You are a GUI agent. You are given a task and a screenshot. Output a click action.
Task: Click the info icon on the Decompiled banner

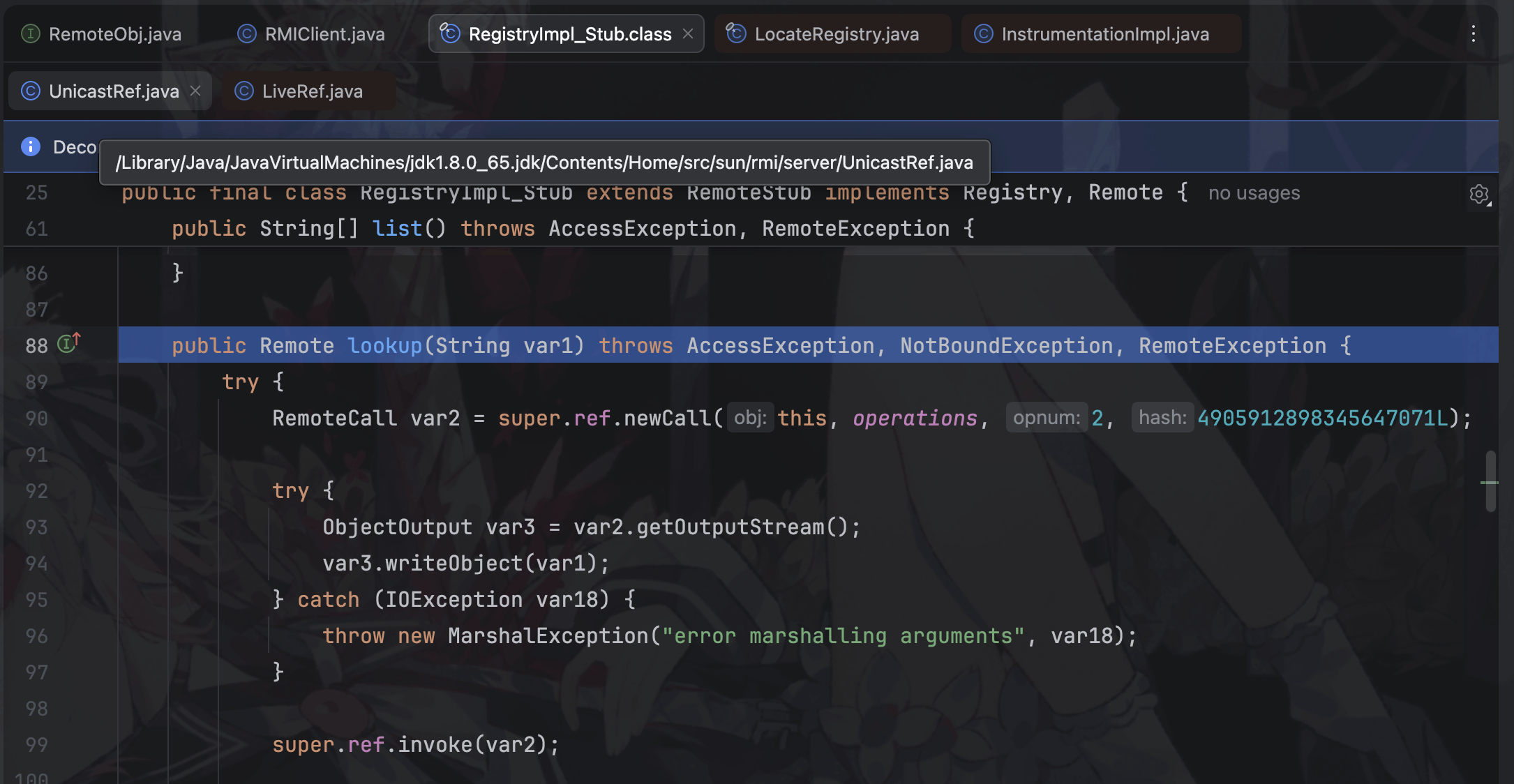click(x=31, y=146)
